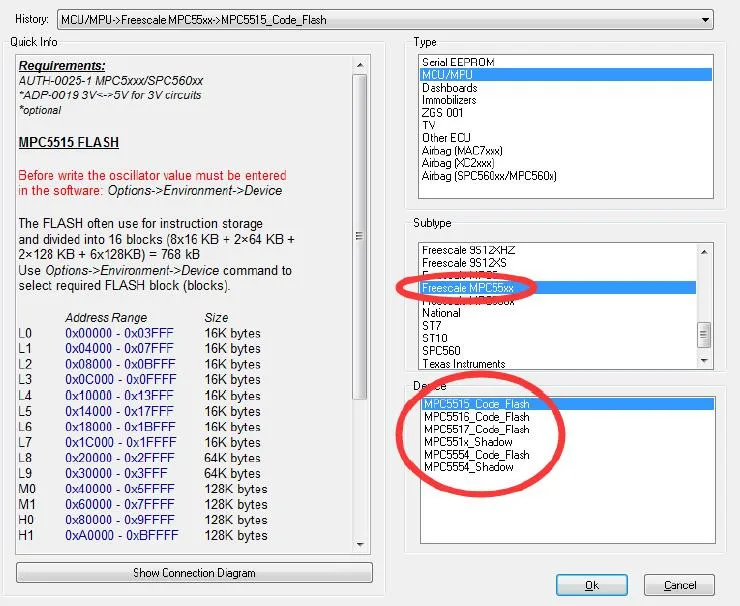Select TV in Type list
Screen dimensions: 740x606
point(429,125)
